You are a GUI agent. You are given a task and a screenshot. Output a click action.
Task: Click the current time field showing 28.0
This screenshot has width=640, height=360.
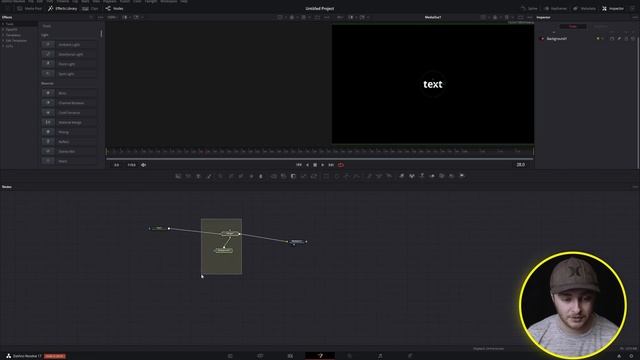coord(520,165)
